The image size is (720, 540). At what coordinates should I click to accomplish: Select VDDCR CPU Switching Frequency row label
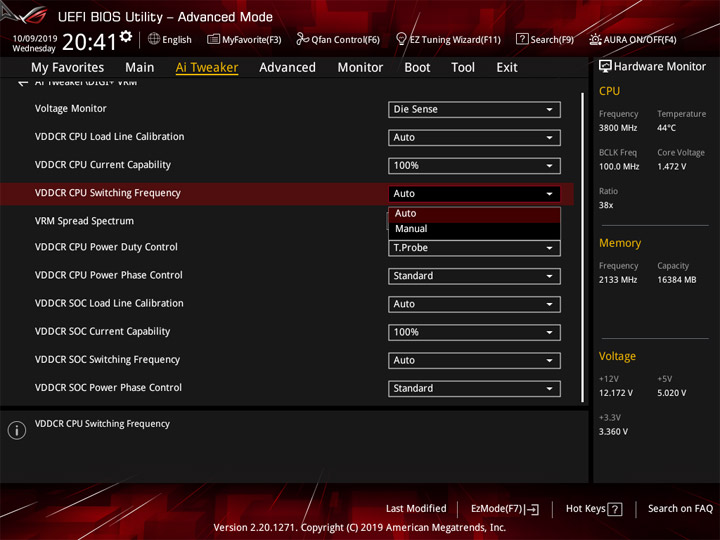(108, 193)
